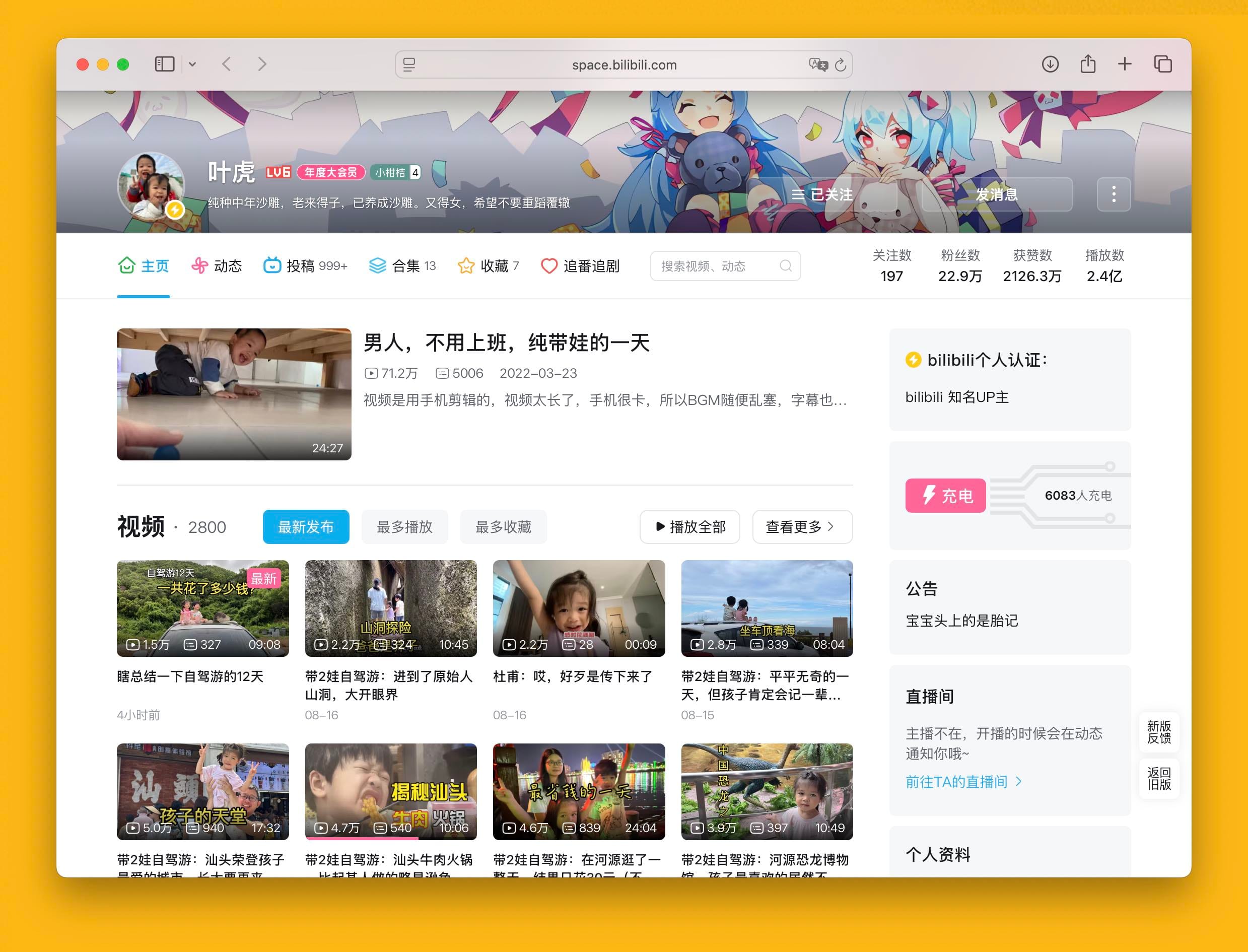Screen dimensions: 1248x952
Task: Click the 播放全部 button
Action: [x=690, y=527]
